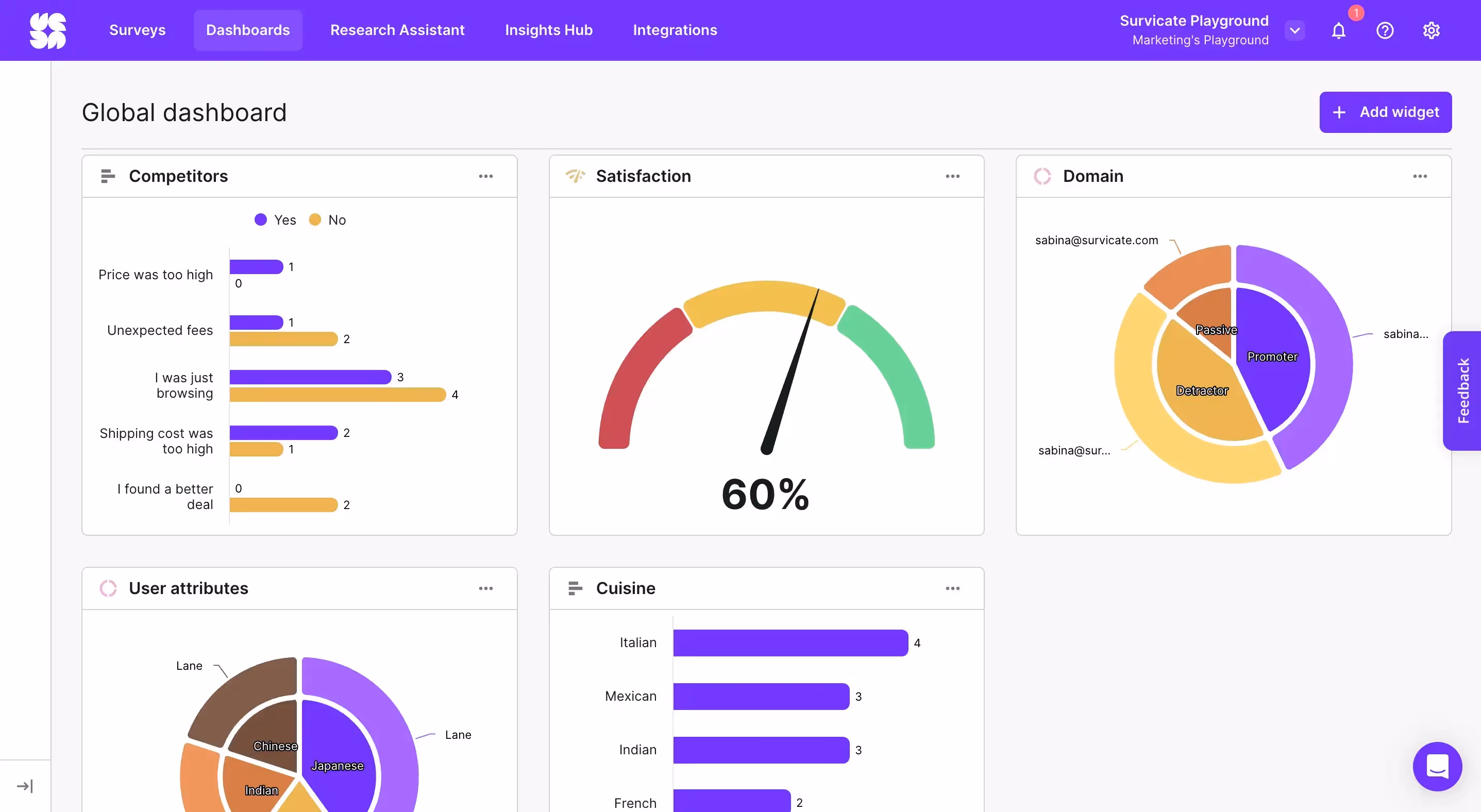Open the help question mark icon
This screenshot has width=1481, height=812.
point(1385,30)
